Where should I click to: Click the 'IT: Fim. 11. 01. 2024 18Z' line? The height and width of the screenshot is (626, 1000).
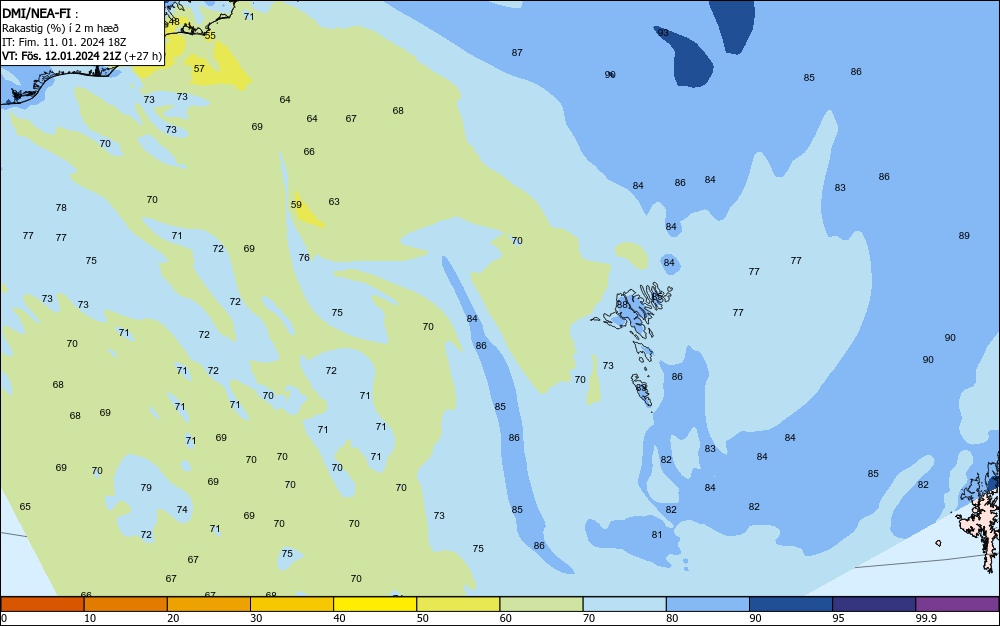coord(64,42)
